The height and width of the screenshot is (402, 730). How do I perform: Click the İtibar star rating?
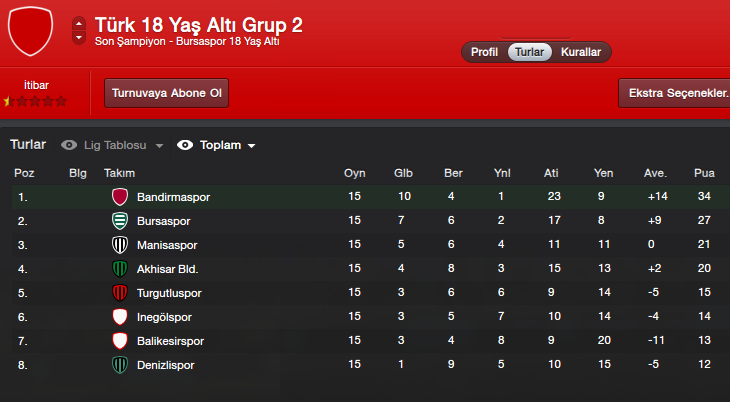[35, 101]
